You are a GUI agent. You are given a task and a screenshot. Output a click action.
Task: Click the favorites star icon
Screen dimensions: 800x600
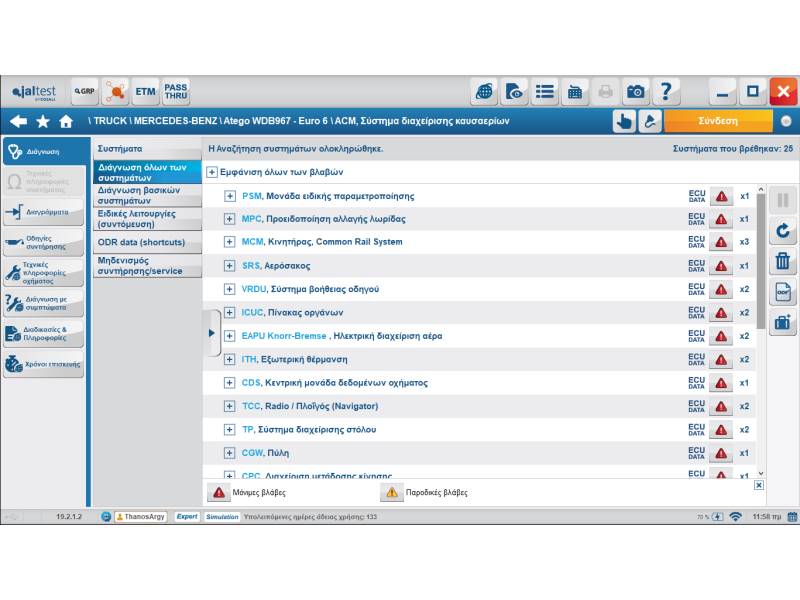[x=43, y=121]
